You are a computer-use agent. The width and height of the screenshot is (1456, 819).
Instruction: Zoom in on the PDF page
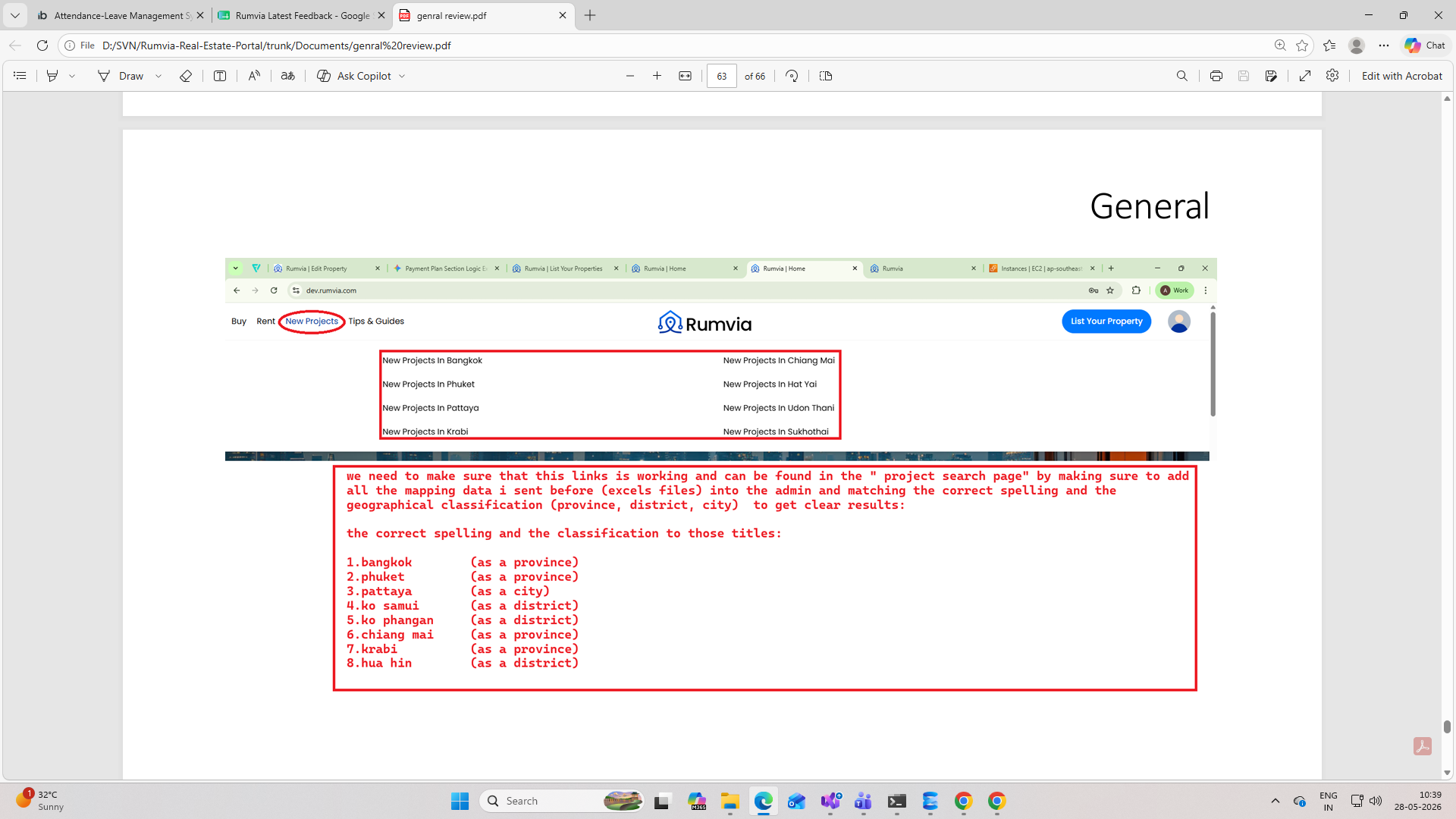point(657,76)
